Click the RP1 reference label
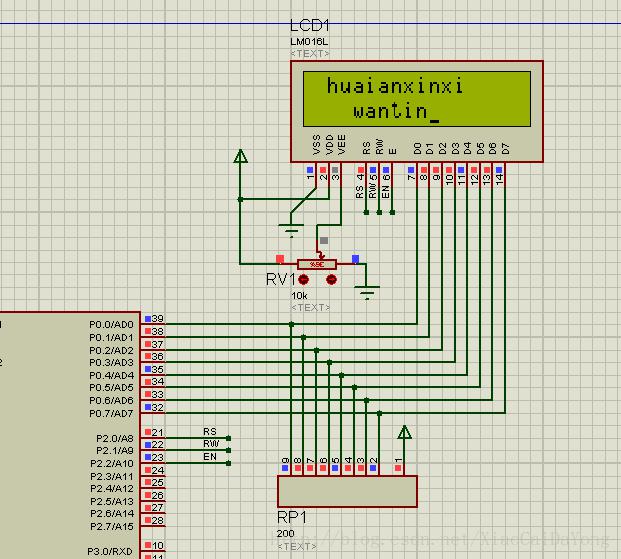Screen dimensions: 621x559 [x=292, y=517]
